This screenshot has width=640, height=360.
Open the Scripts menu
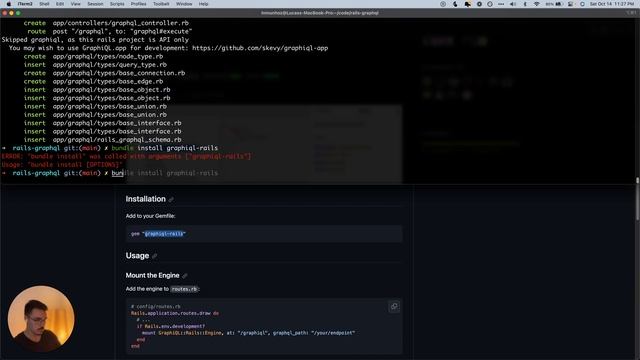117,4
